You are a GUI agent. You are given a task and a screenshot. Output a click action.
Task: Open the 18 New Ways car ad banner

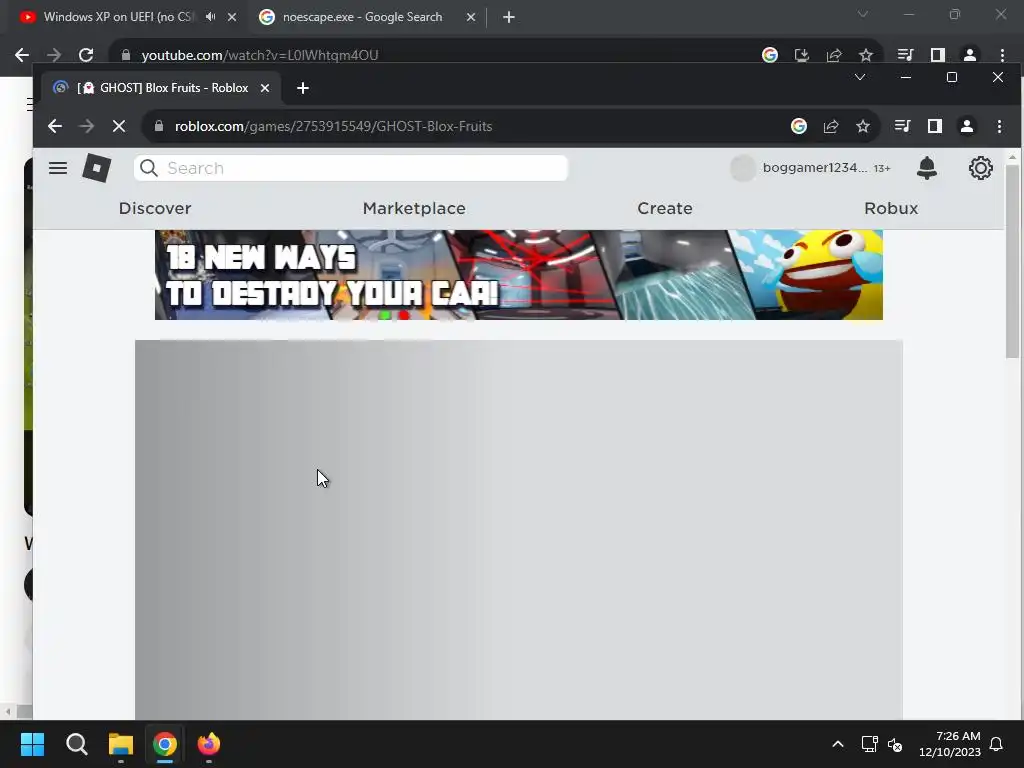click(x=519, y=275)
